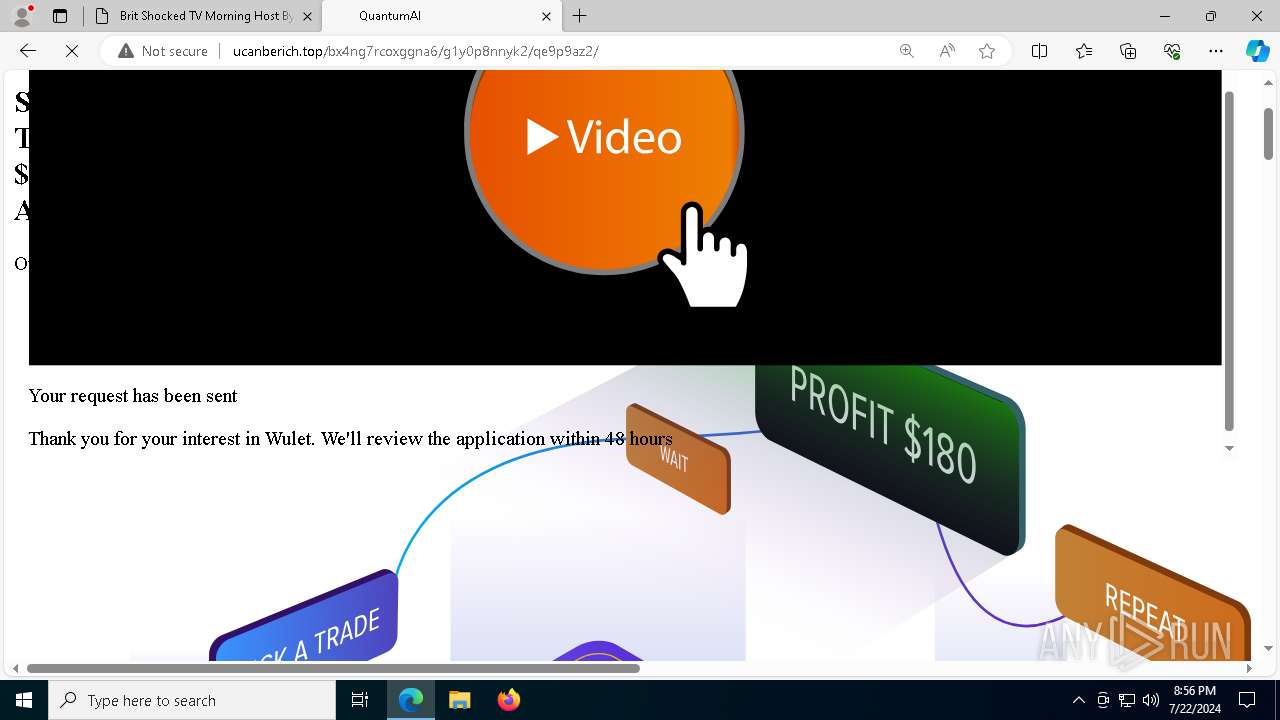Open the volume control icon
Image resolution: width=1280 pixels, height=720 pixels.
[x=1150, y=700]
